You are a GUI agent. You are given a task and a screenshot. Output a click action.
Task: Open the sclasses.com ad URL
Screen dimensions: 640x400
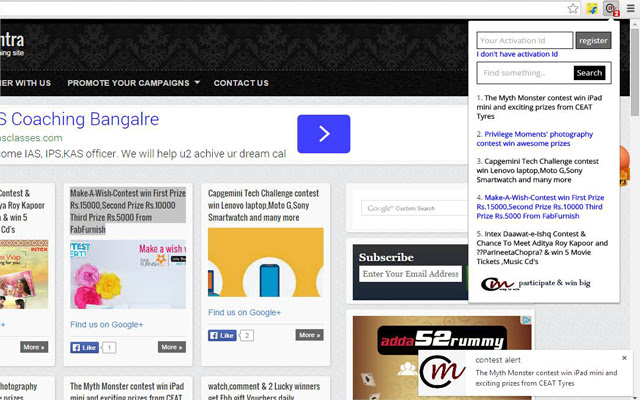(31, 138)
